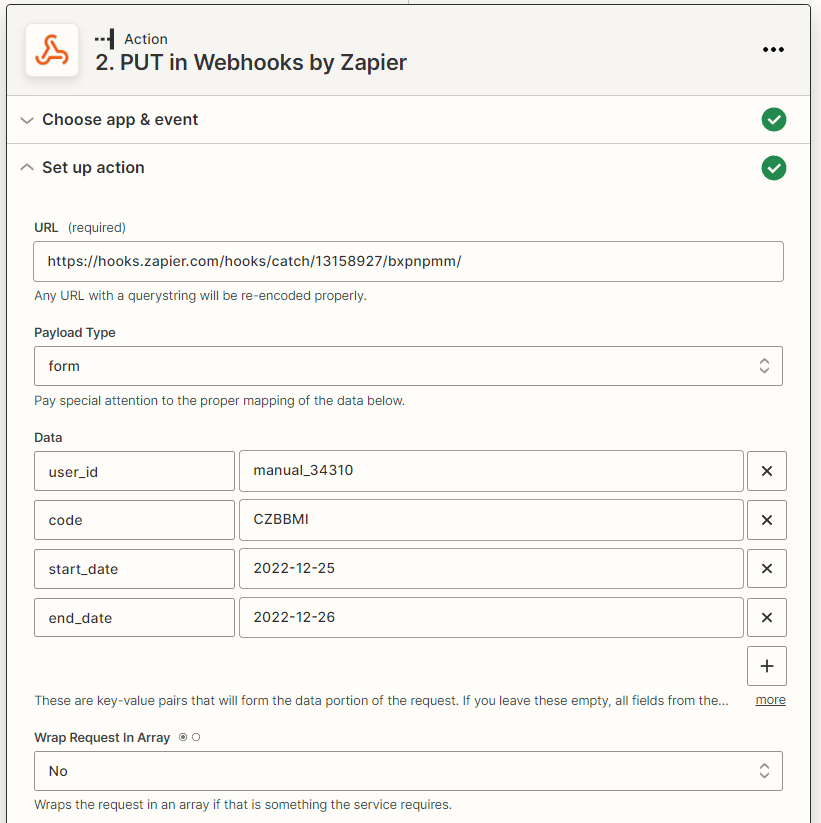Edit the manual_34310 value field

(x=491, y=471)
